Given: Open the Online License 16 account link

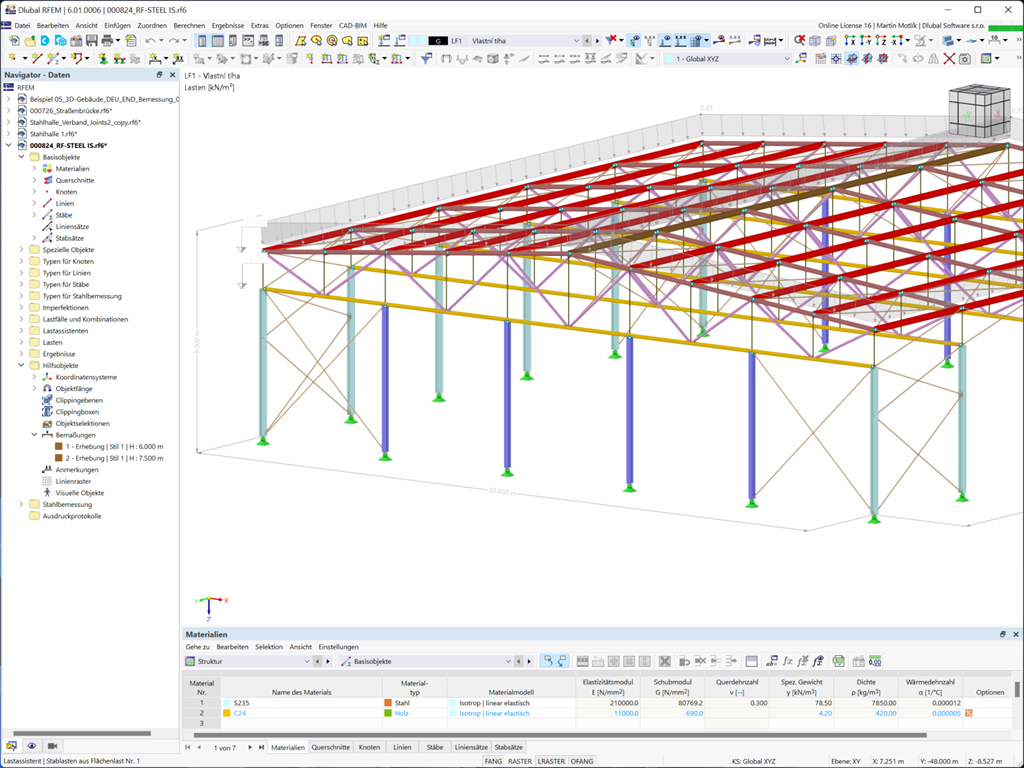Looking at the screenshot, I should (845, 25).
